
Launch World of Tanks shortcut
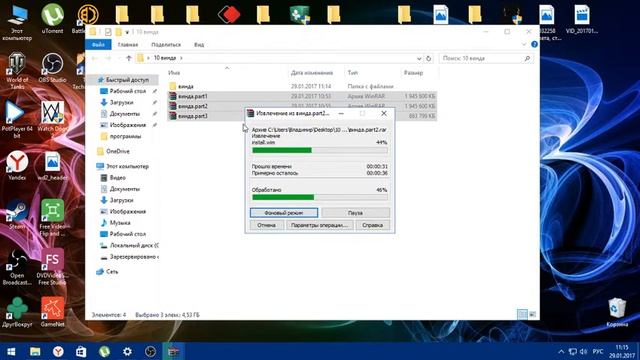pyautogui.click(x=17, y=71)
